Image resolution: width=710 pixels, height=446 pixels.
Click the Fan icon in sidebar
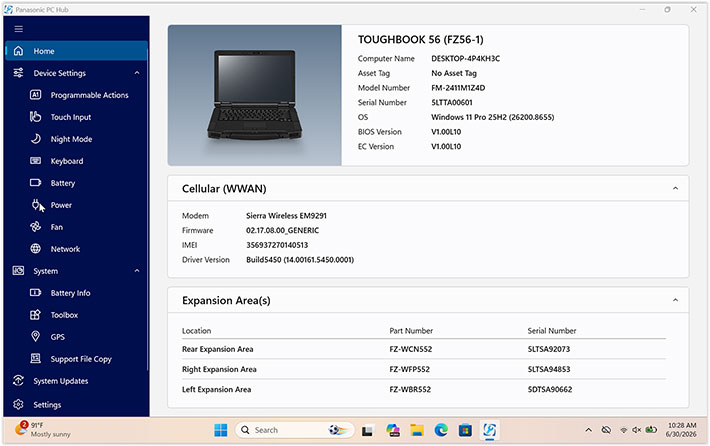[x=35, y=226]
